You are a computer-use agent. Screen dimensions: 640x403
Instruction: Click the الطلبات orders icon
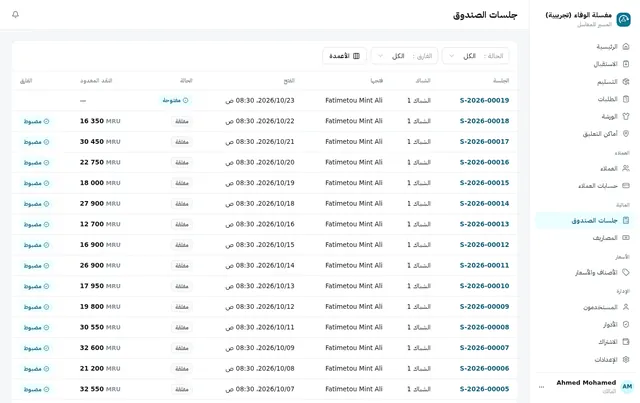tap(626, 99)
